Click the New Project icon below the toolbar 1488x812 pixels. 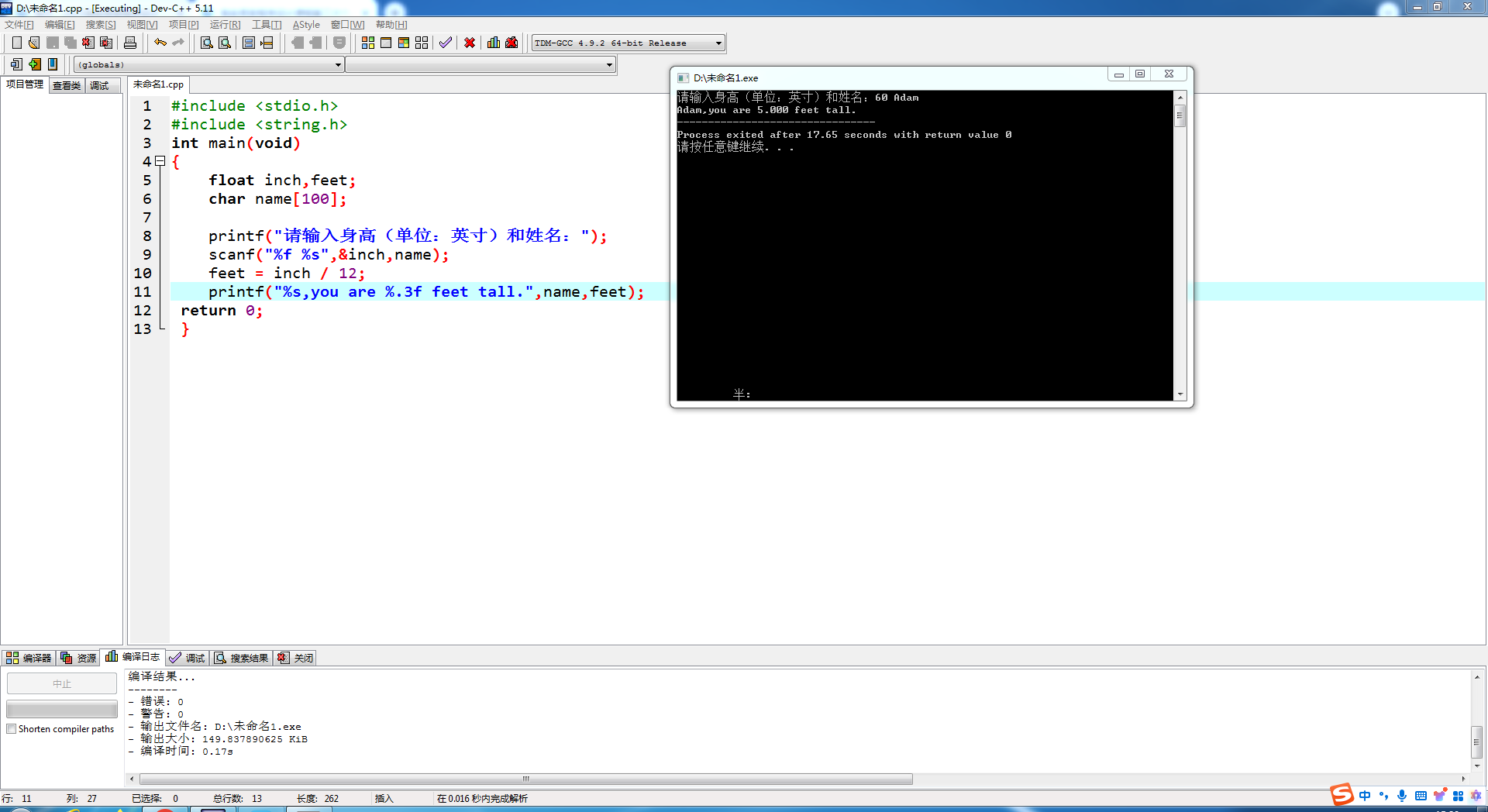pyautogui.click(x=16, y=64)
